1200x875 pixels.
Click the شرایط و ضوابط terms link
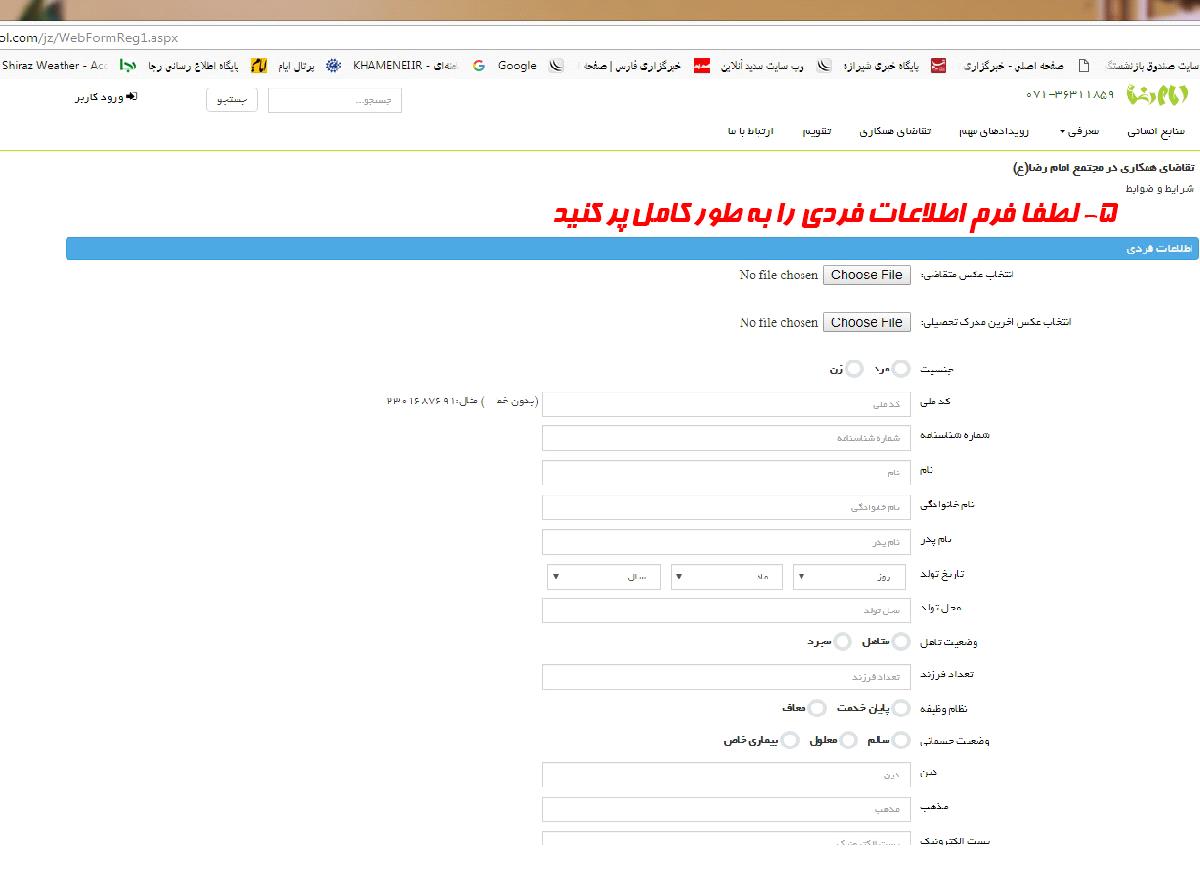click(x=1159, y=188)
